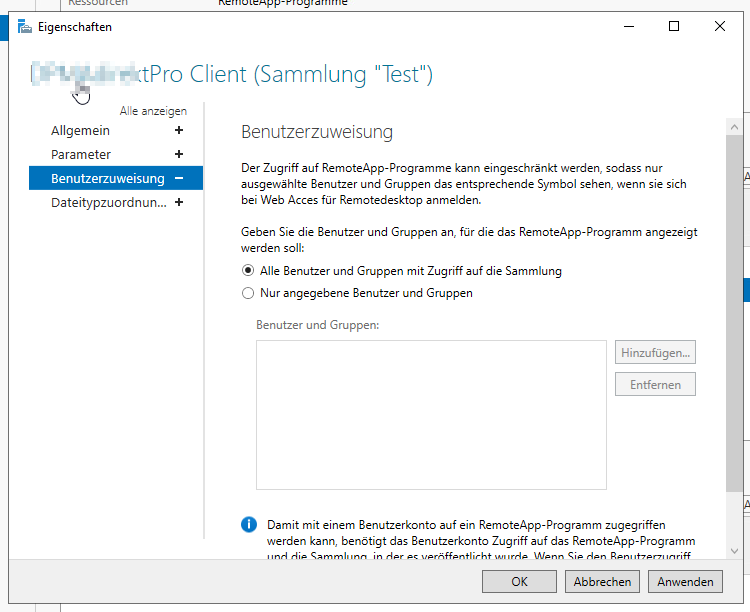The height and width of the screenshot is (612, 750).
Task: Click the Eigenschaften window title icon
Action: point(24,27)
